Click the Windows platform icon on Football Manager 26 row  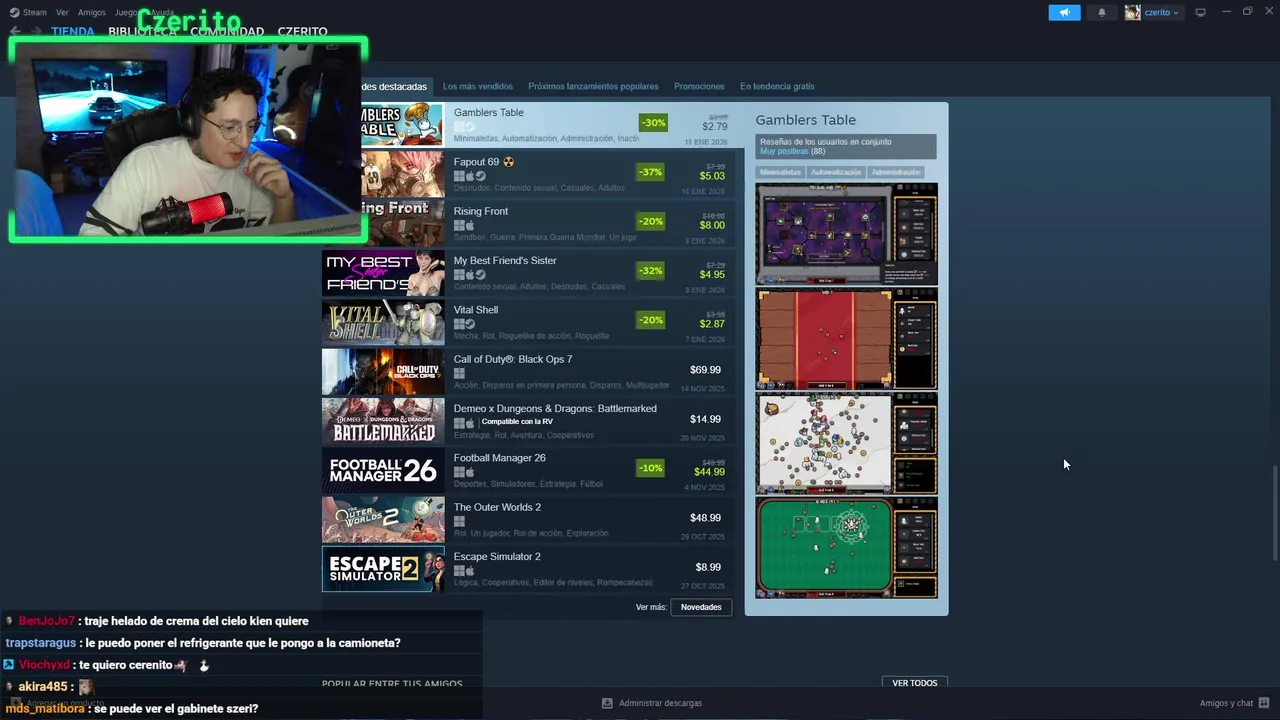tap(459, 472)
